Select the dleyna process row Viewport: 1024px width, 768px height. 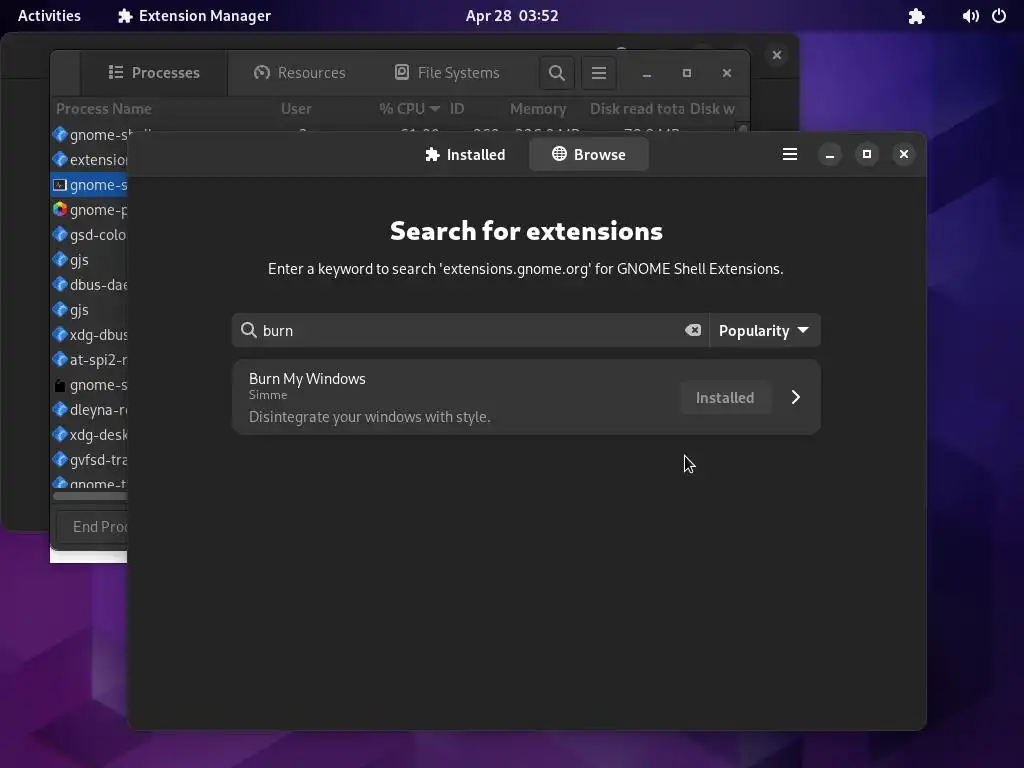[89, 410]
